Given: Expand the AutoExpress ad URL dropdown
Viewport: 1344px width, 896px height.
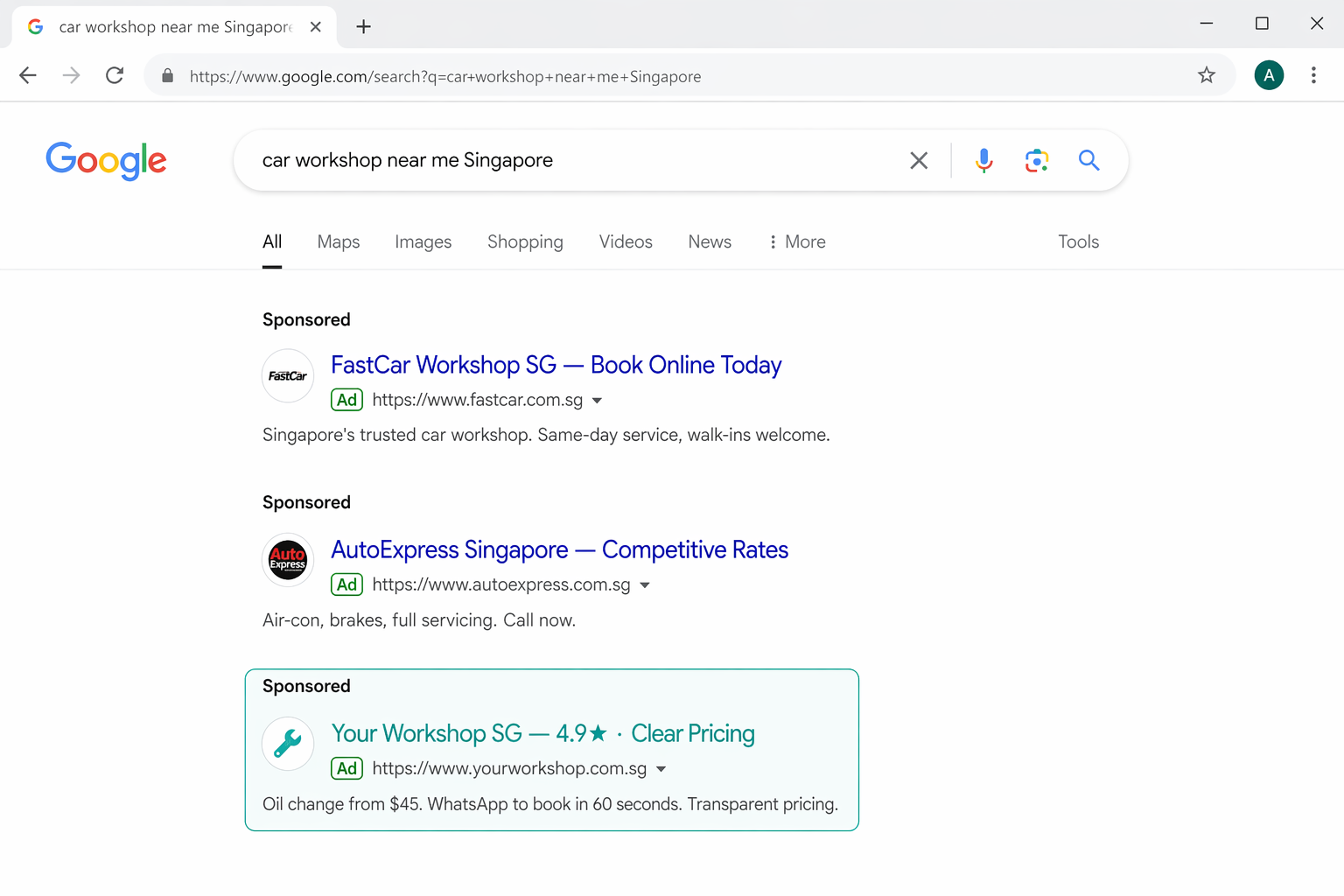Looking at the screenshot, I should pyautogui.click(x=645, y=584).
